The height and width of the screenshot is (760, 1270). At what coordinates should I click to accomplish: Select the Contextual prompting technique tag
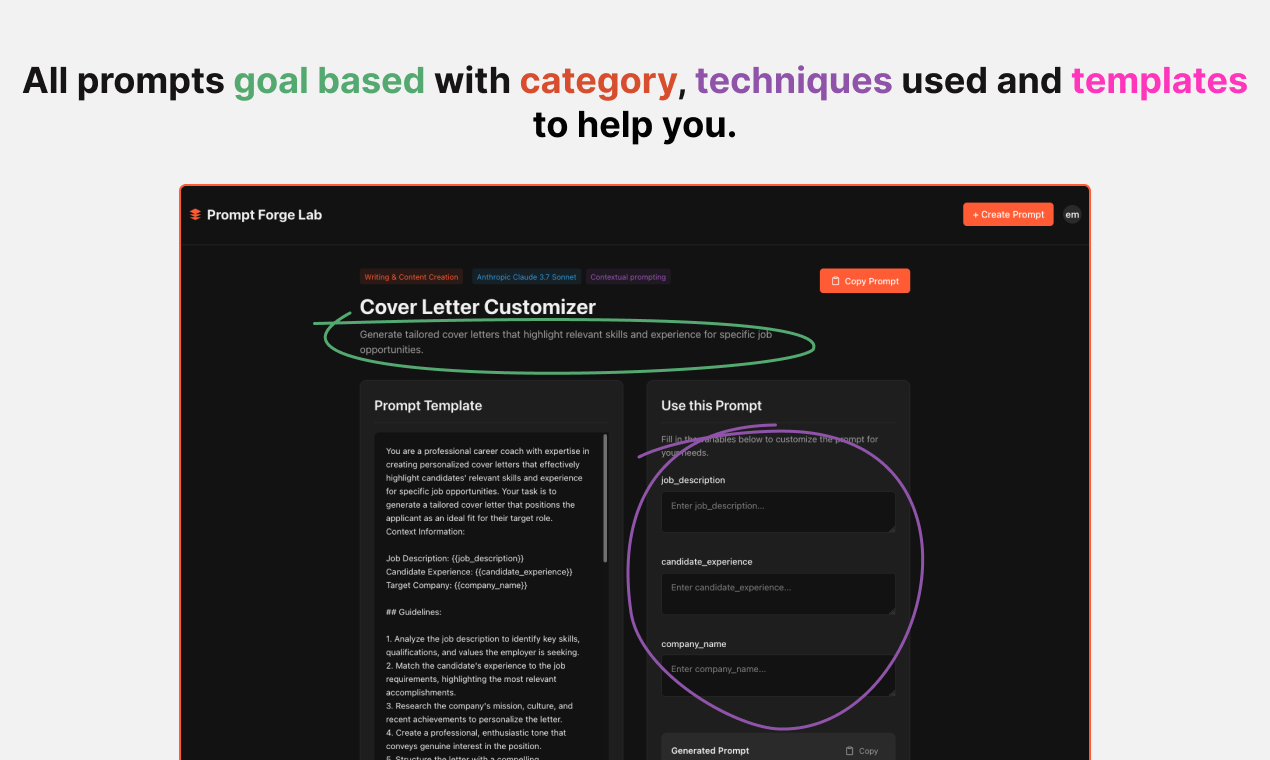628,277
